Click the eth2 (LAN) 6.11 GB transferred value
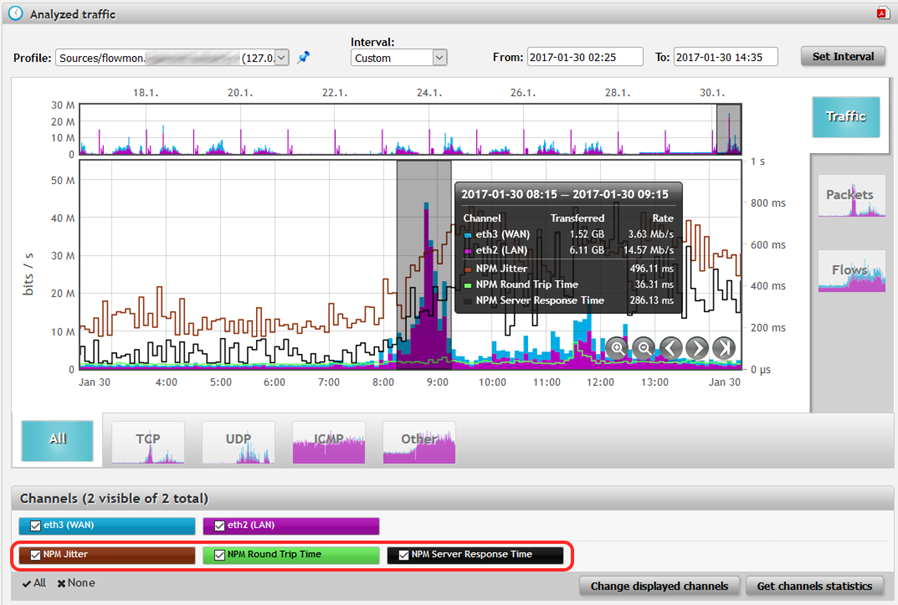 point(586,250)
